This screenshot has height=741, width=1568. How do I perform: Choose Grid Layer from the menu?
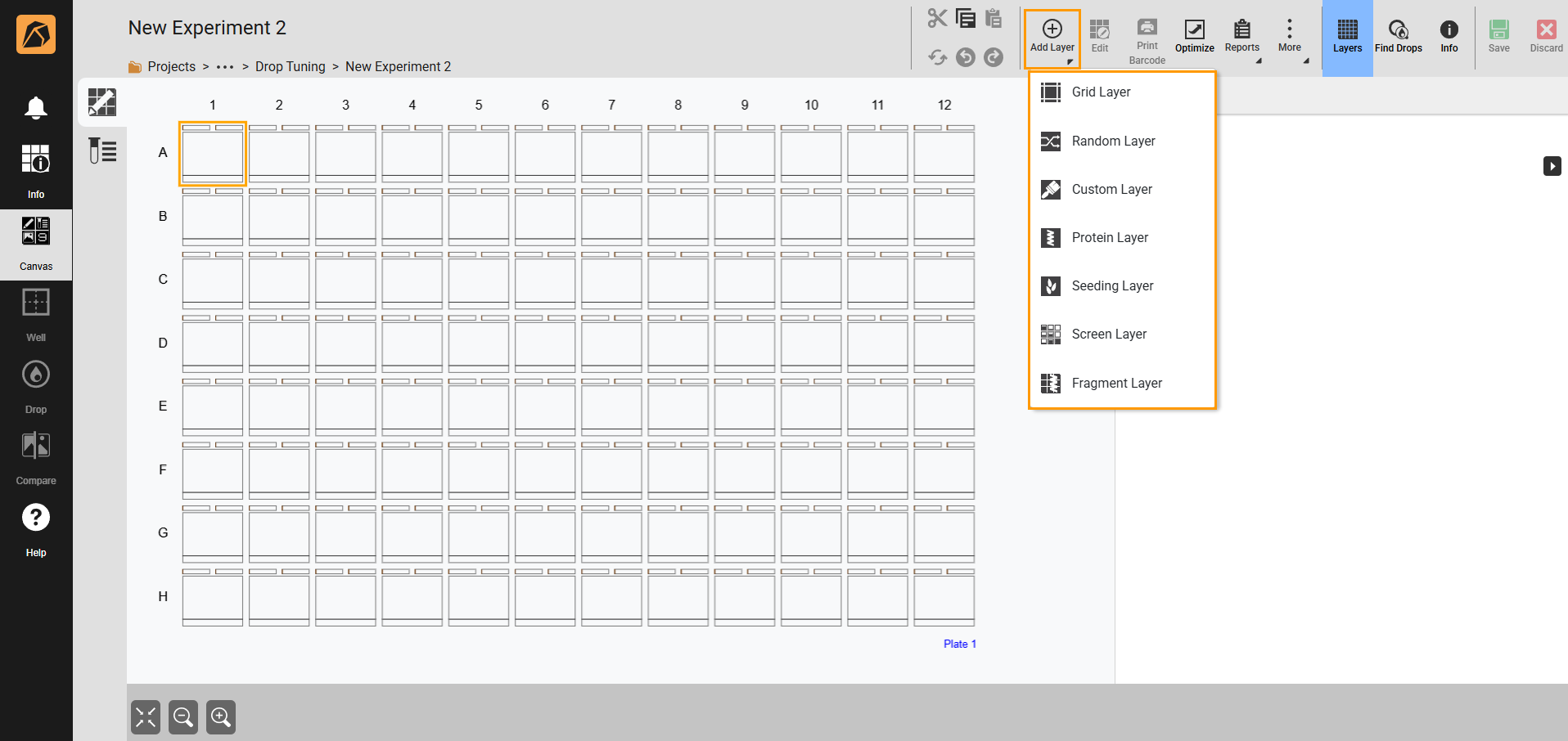pyautogui.click(x=1101, y=92)
